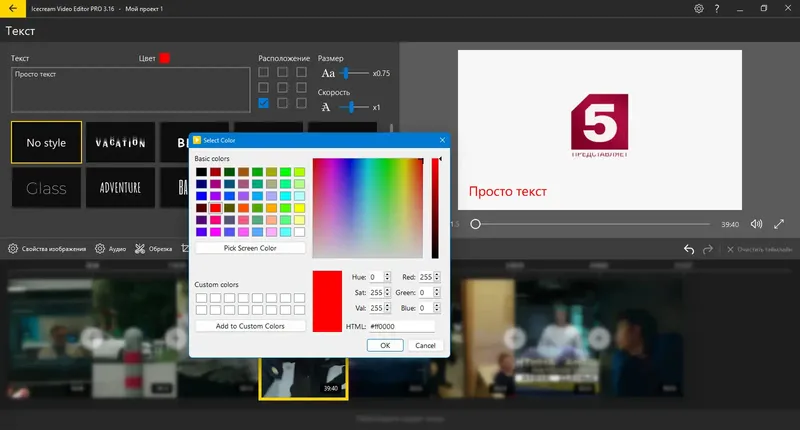800x430 pixels.
Task: Open settings via the gear icon in title bar
Action: click(698, 9)
